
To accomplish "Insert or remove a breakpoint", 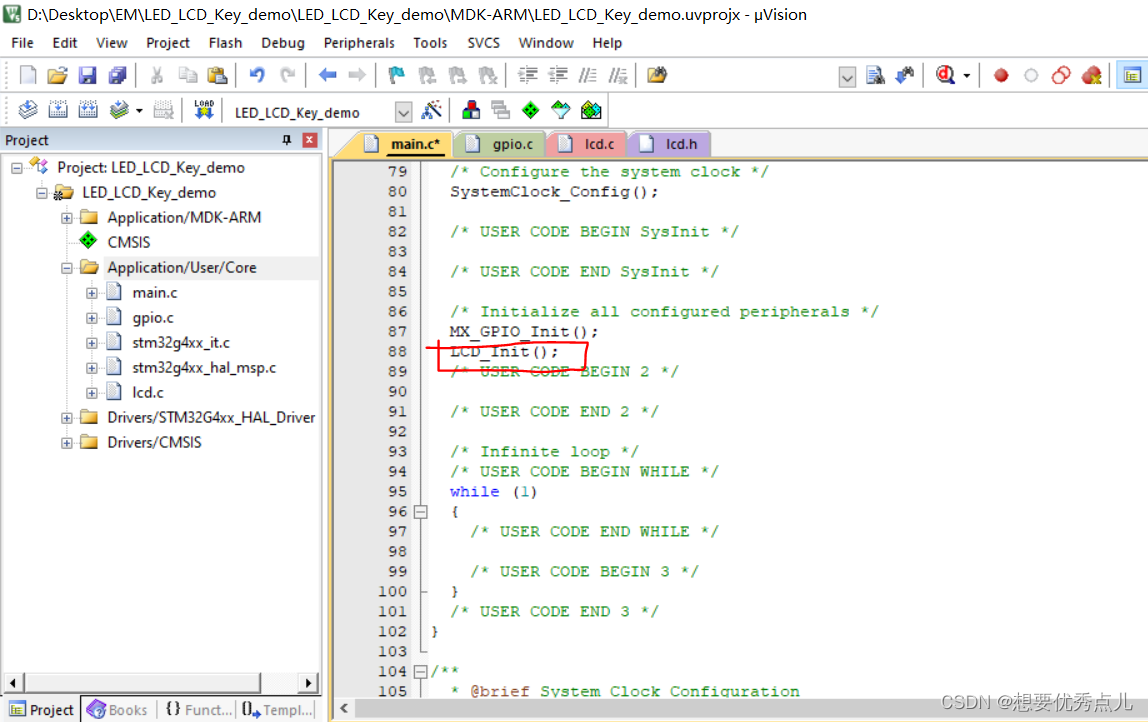I will [x=1000, y=75].
